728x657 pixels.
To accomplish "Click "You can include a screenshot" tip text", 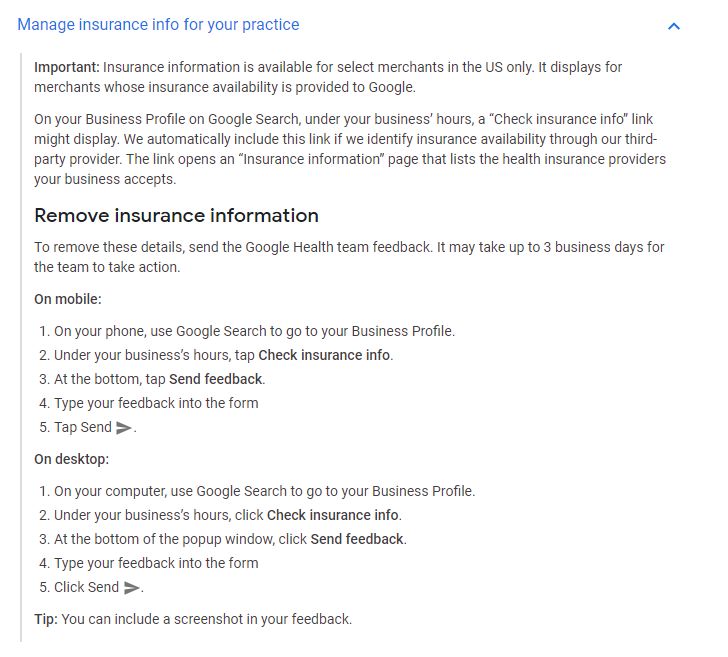I will [x=207, y=619].
